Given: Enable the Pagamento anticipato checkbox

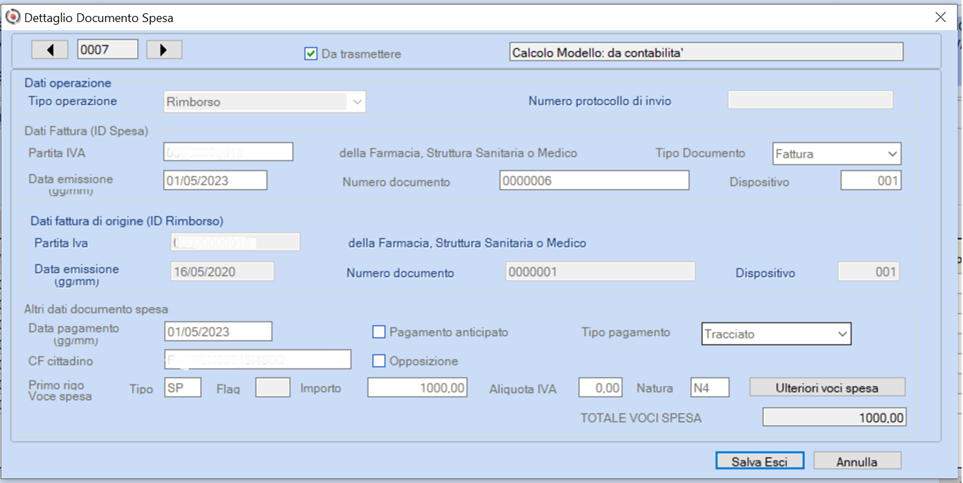Looking at the screenshot, I should [379, 332].
